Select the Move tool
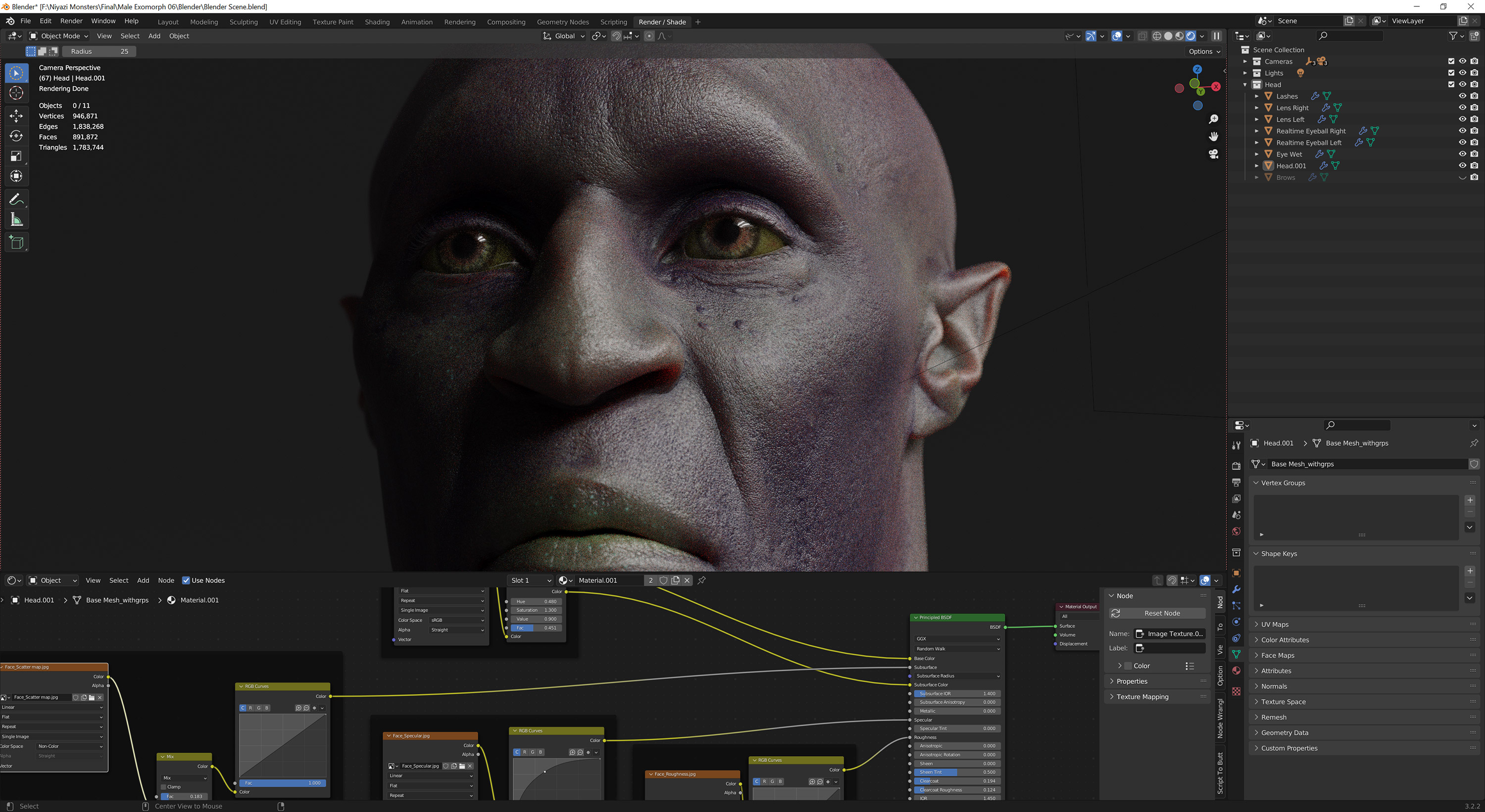 click(16, 116)
